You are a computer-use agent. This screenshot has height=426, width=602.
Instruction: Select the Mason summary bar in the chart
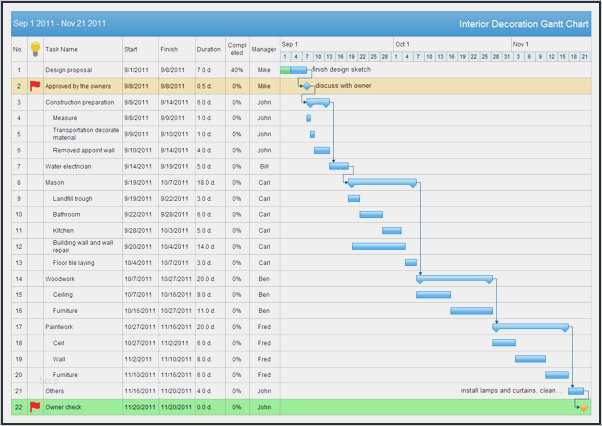tap(381, 182)
